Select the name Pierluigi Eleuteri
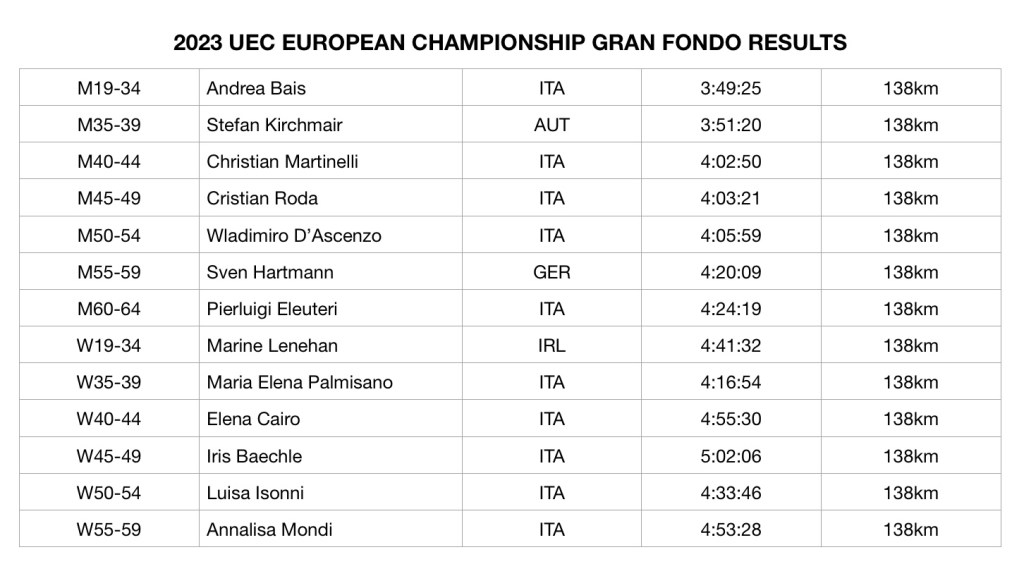 pos(272,309)
